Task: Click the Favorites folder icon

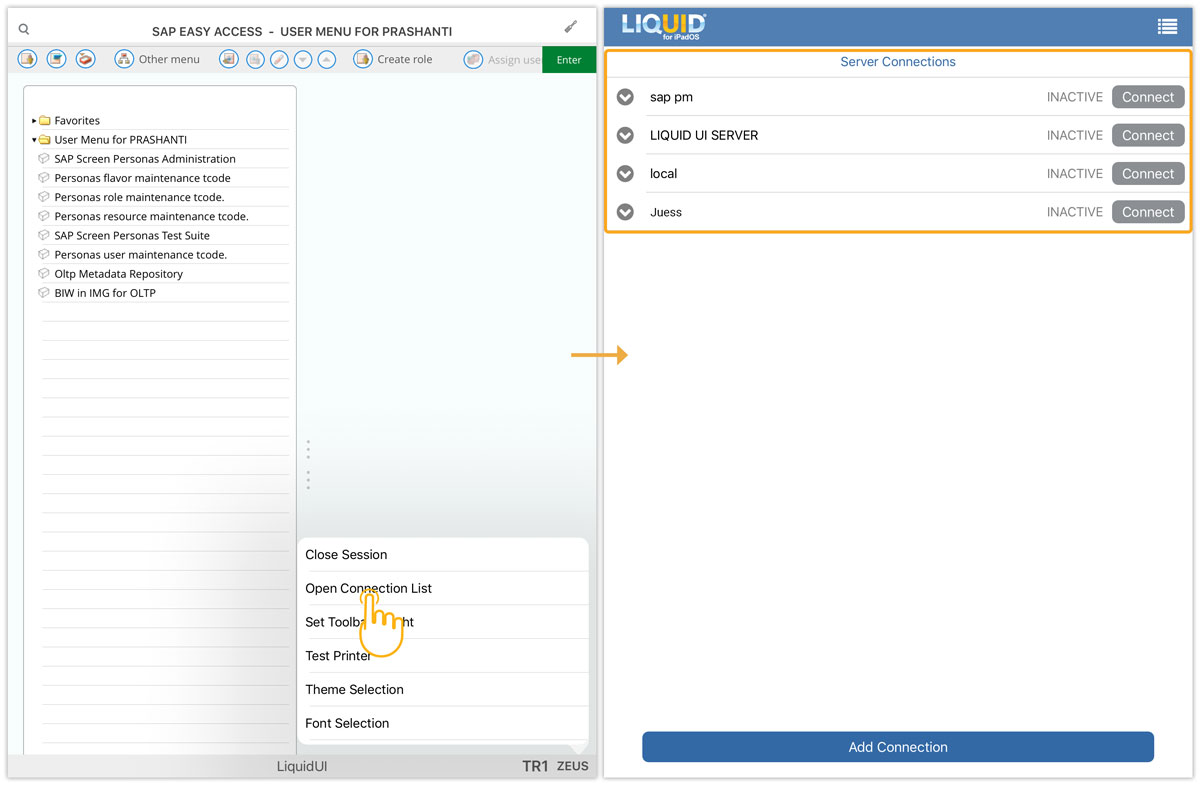Action: pos(45,120)
